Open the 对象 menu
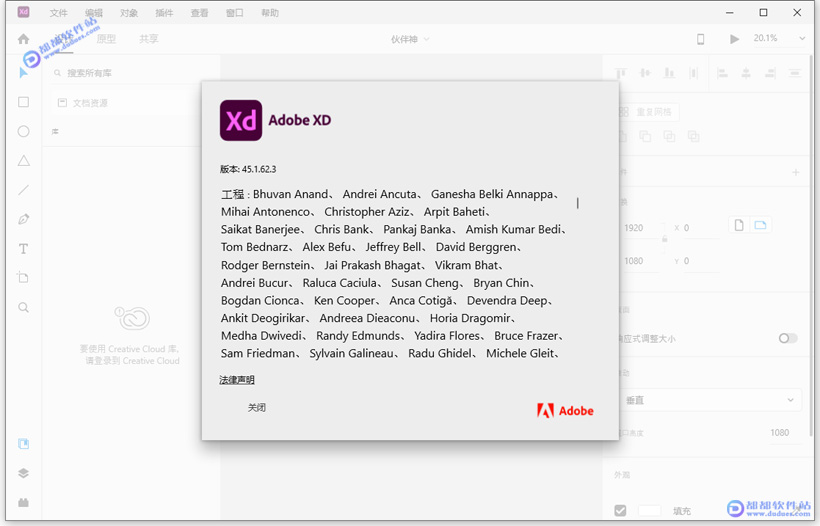Screen dimensions: 820x526 pos(129,13)
